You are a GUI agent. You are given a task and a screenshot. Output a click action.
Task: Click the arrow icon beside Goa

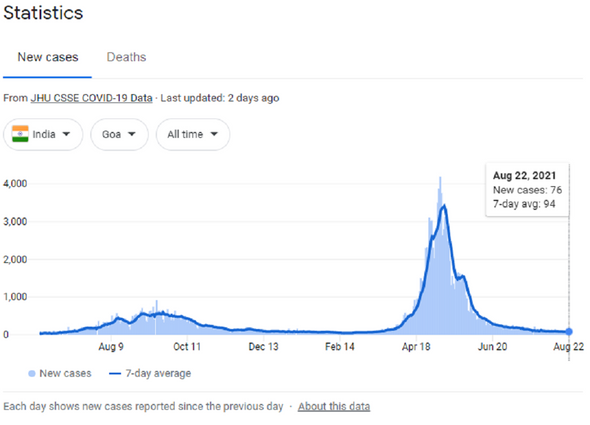point(132,134)
